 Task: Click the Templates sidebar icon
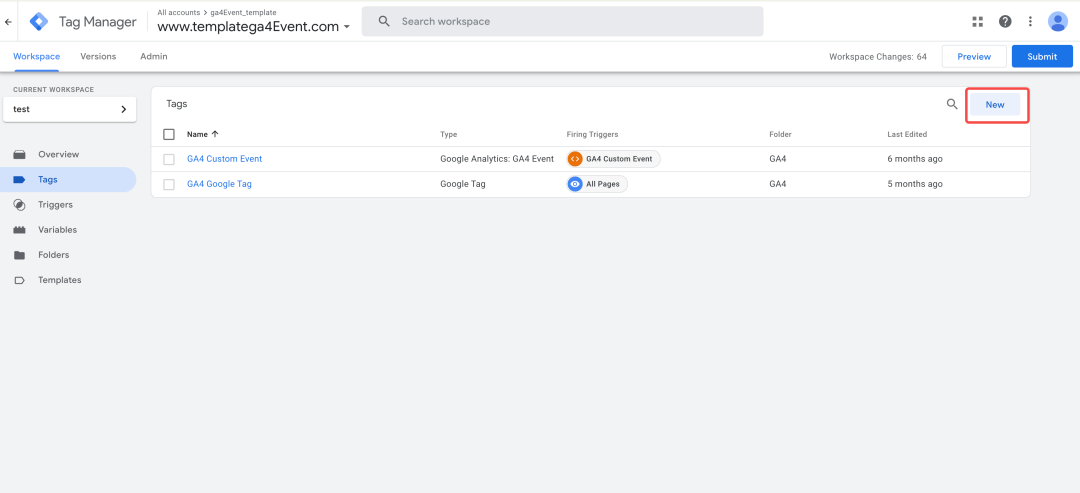click(19, 280)
